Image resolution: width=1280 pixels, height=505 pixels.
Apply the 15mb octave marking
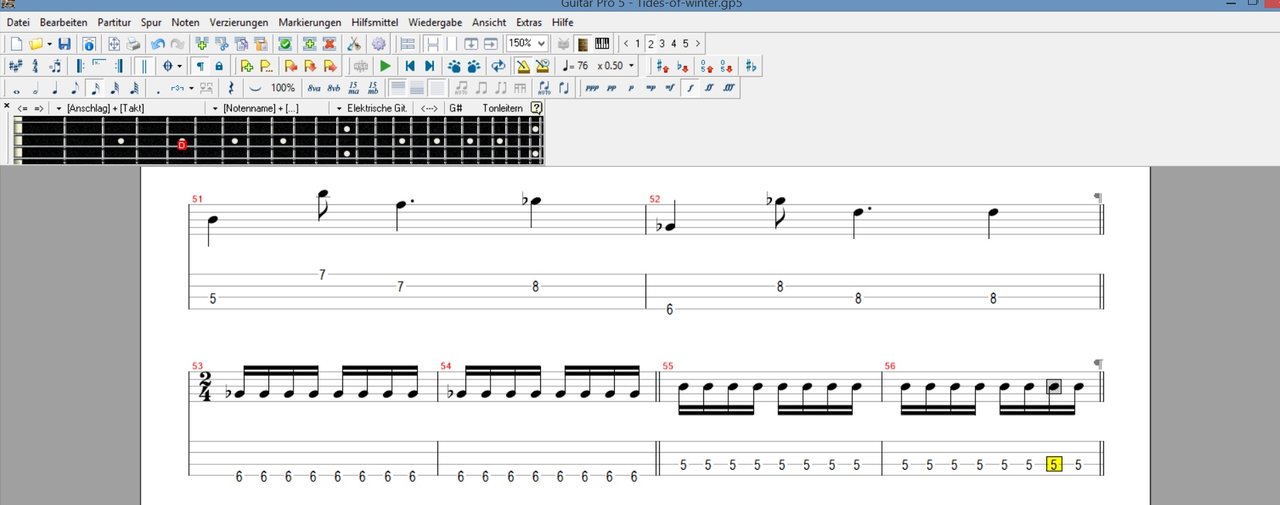coord(372,88)
